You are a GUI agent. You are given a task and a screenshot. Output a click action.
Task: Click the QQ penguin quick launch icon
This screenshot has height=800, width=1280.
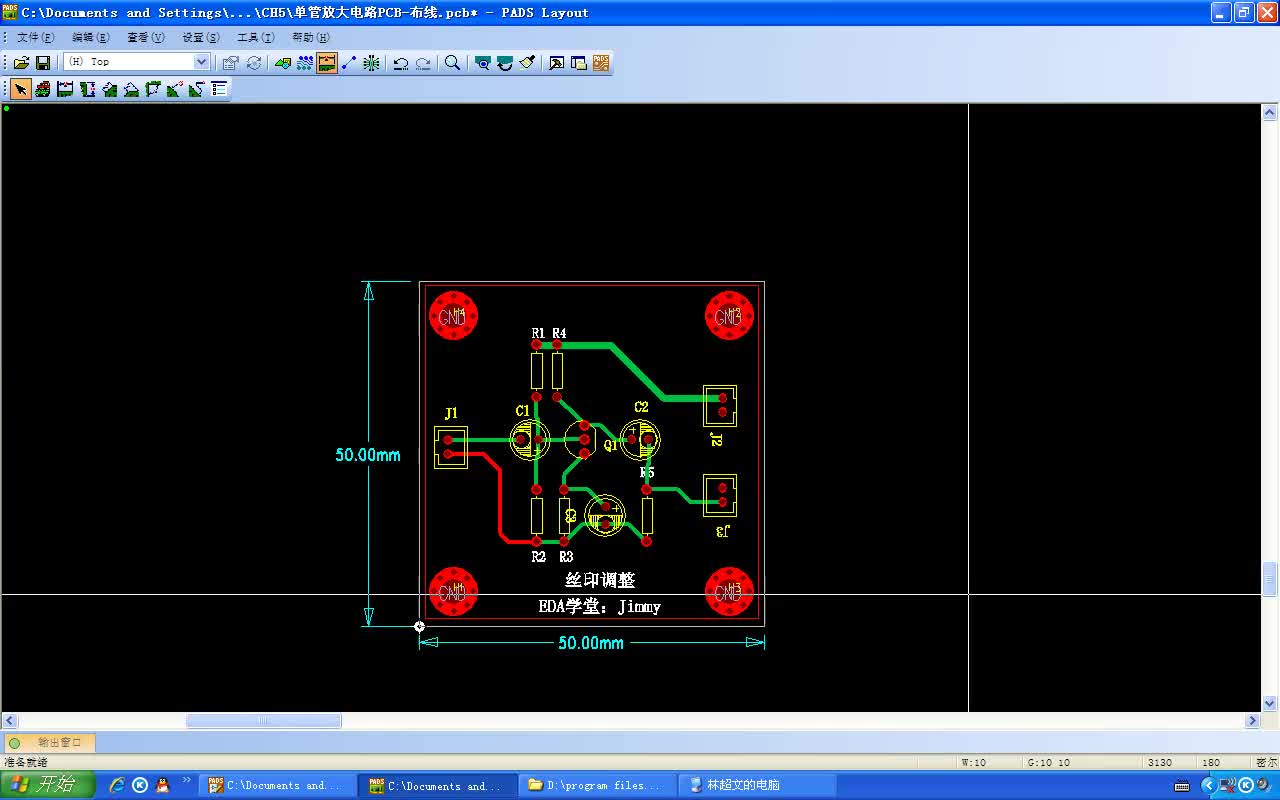click(162, 785)
